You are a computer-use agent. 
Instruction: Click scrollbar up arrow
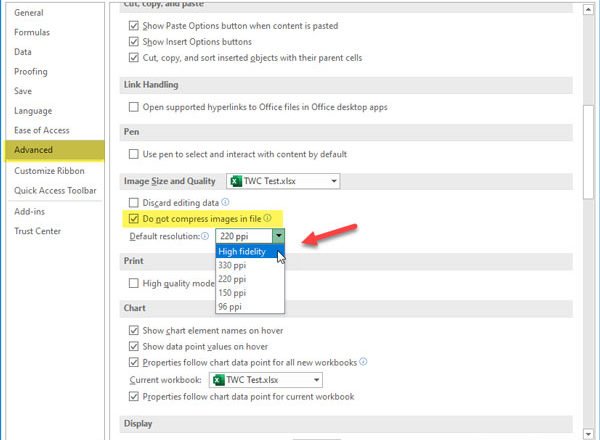[588, 9]
